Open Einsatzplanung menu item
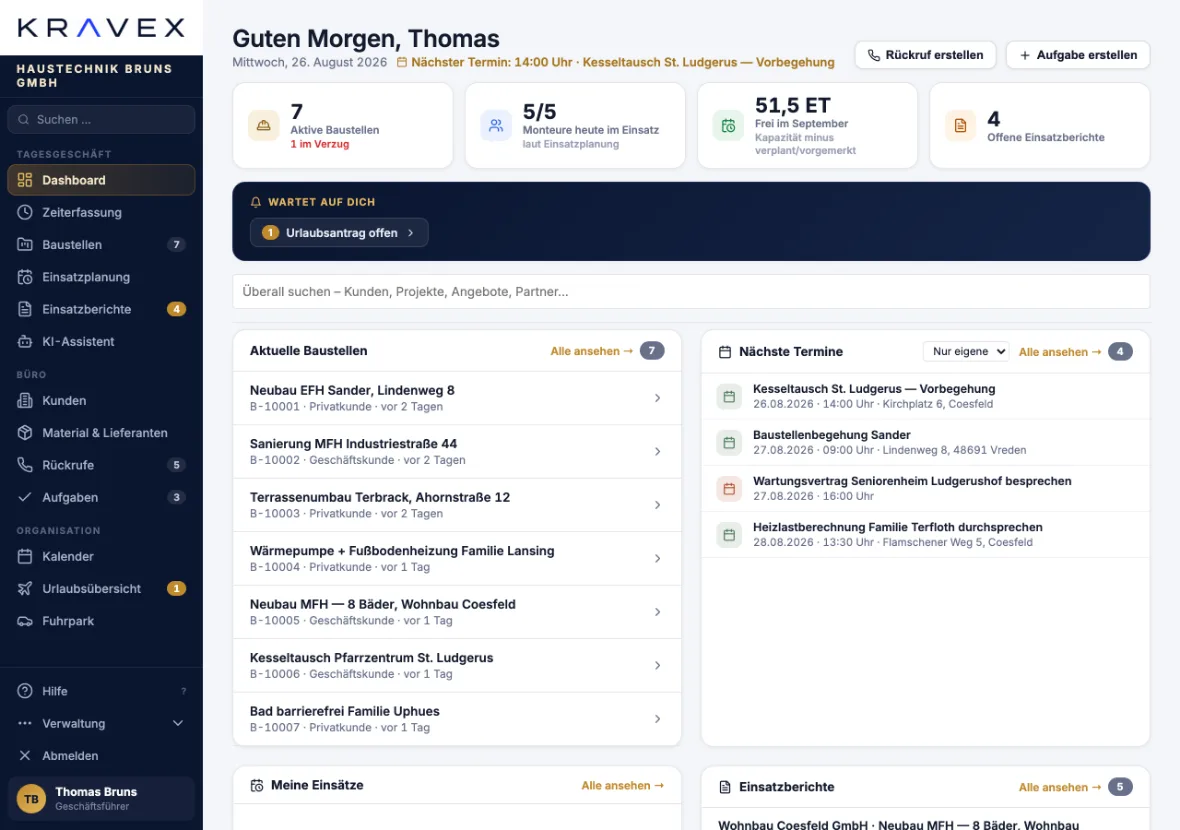Viewport: 1180px width, 830px height. pyautogui.click(x=101, y=277)
